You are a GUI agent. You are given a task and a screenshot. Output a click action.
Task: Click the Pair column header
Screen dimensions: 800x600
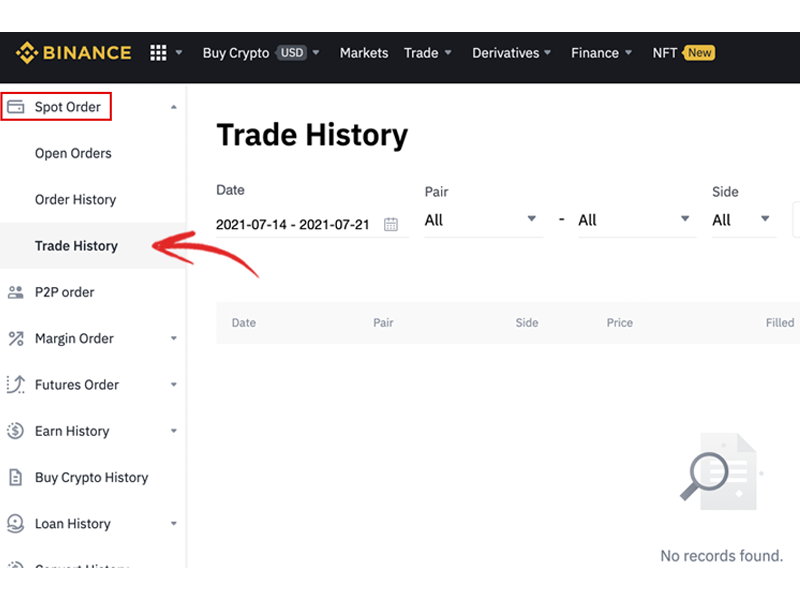coord(383,322)
